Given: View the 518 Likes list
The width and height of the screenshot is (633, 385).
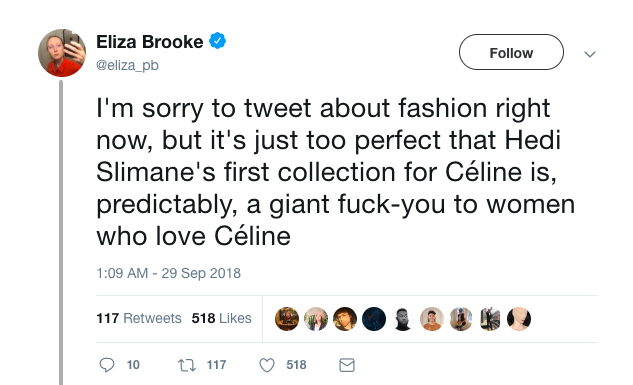Looking at the screenshot, I should 221,318.
